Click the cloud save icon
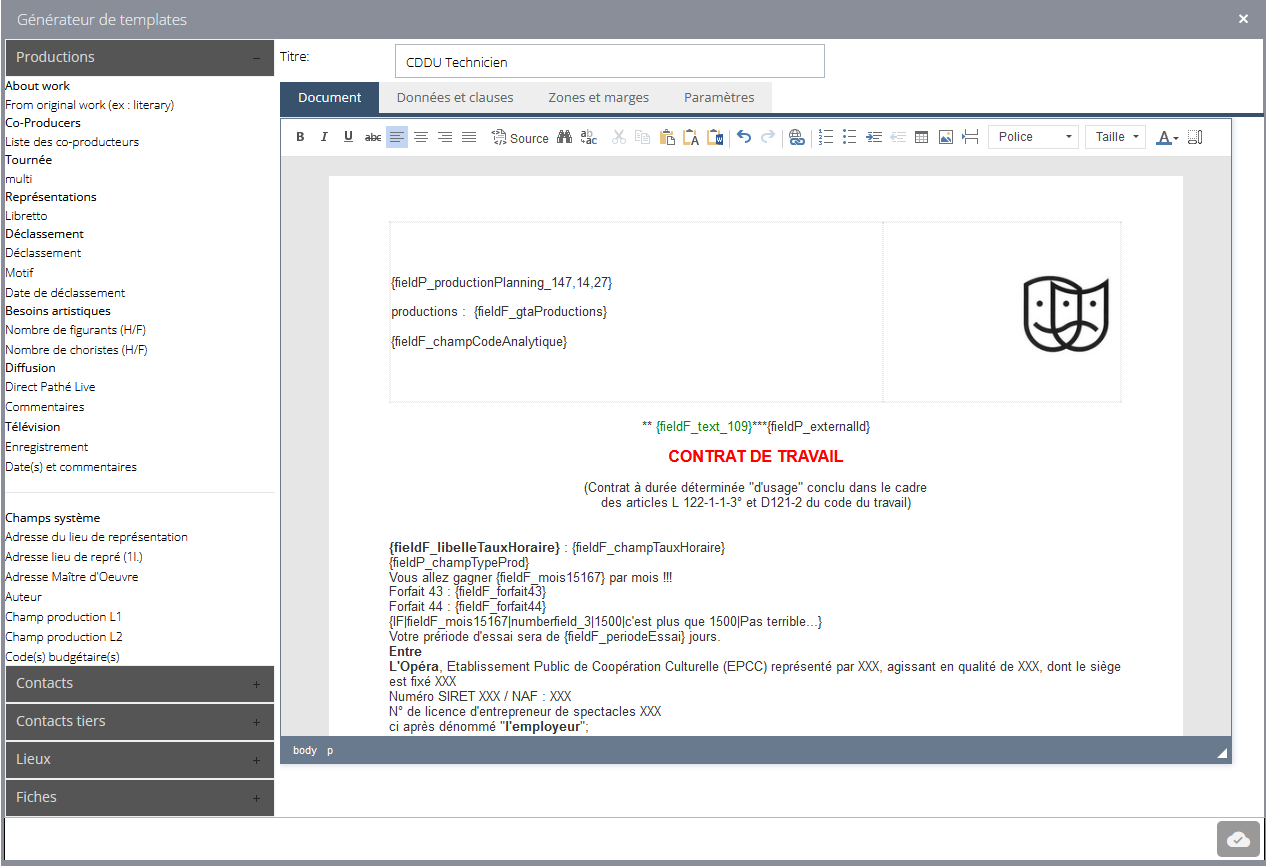1266x866 pixels. pyautogui.click(x=1238, y=839)
